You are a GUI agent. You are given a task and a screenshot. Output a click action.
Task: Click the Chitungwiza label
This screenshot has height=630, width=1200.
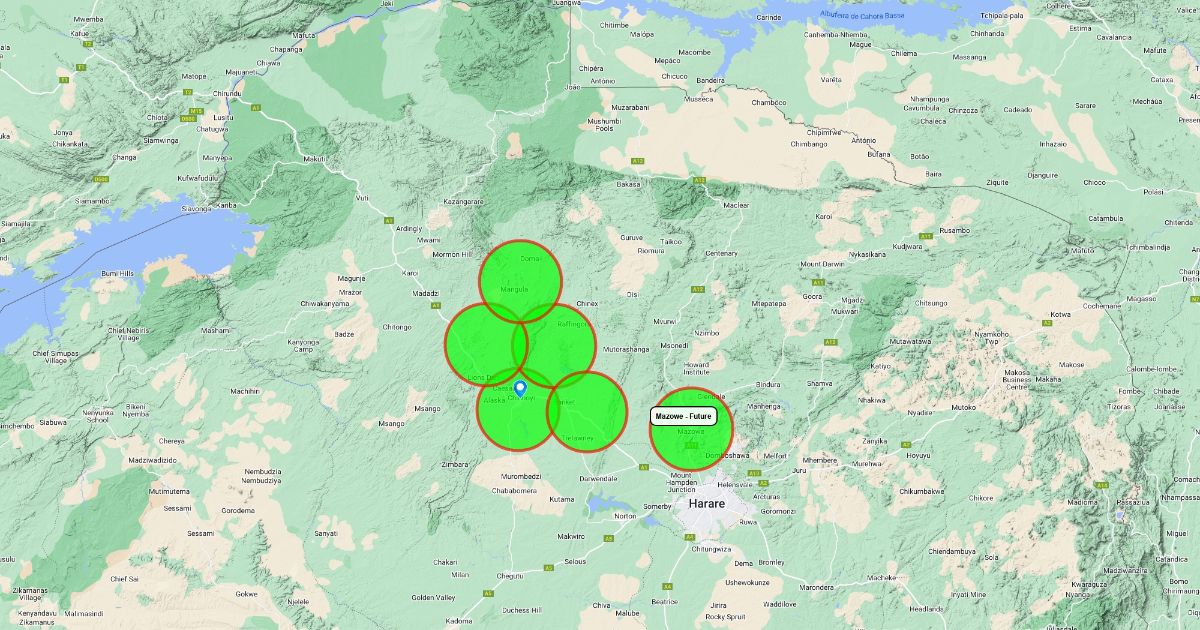712,548
